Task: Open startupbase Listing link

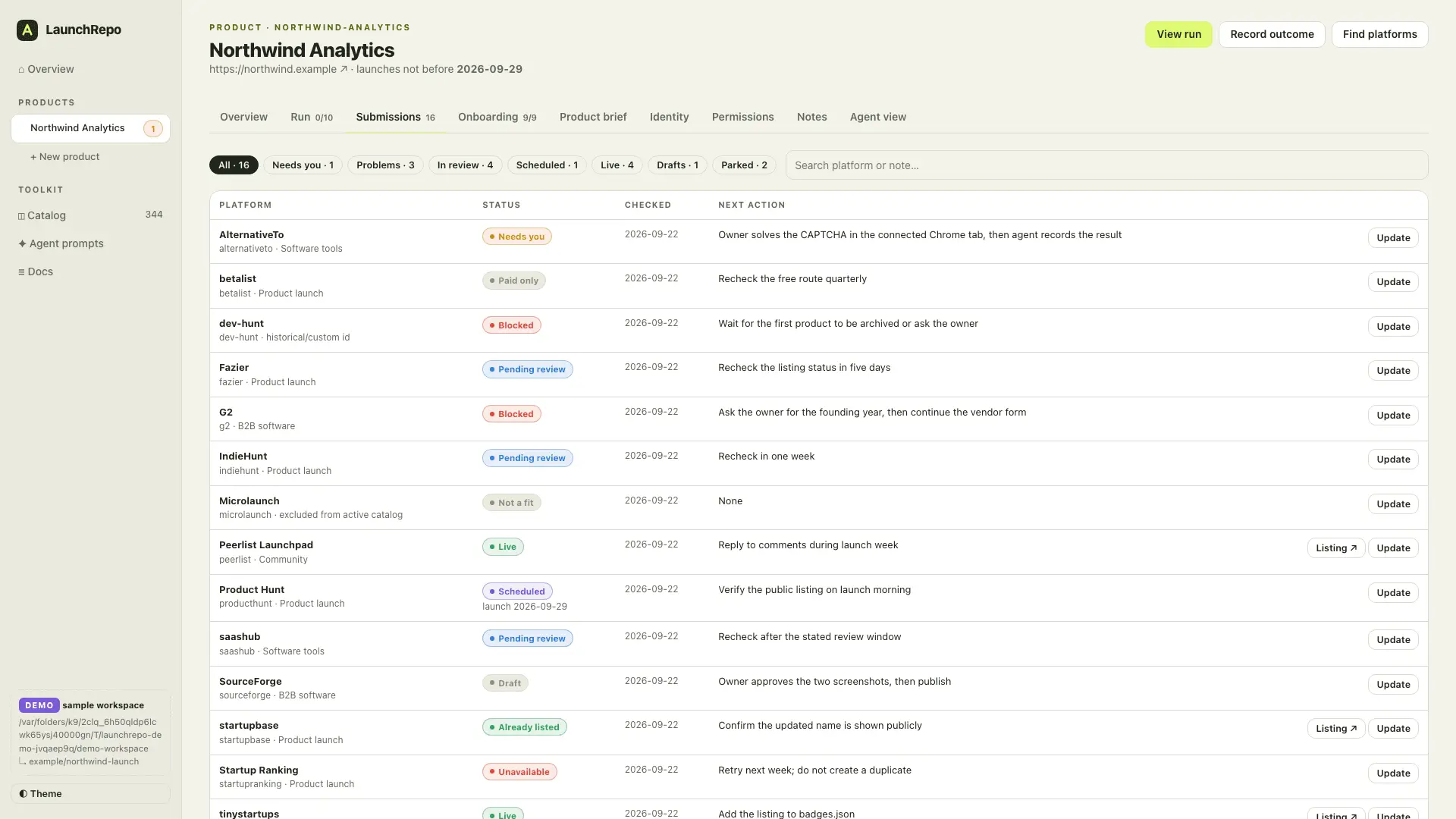Action: point(1336,729)
